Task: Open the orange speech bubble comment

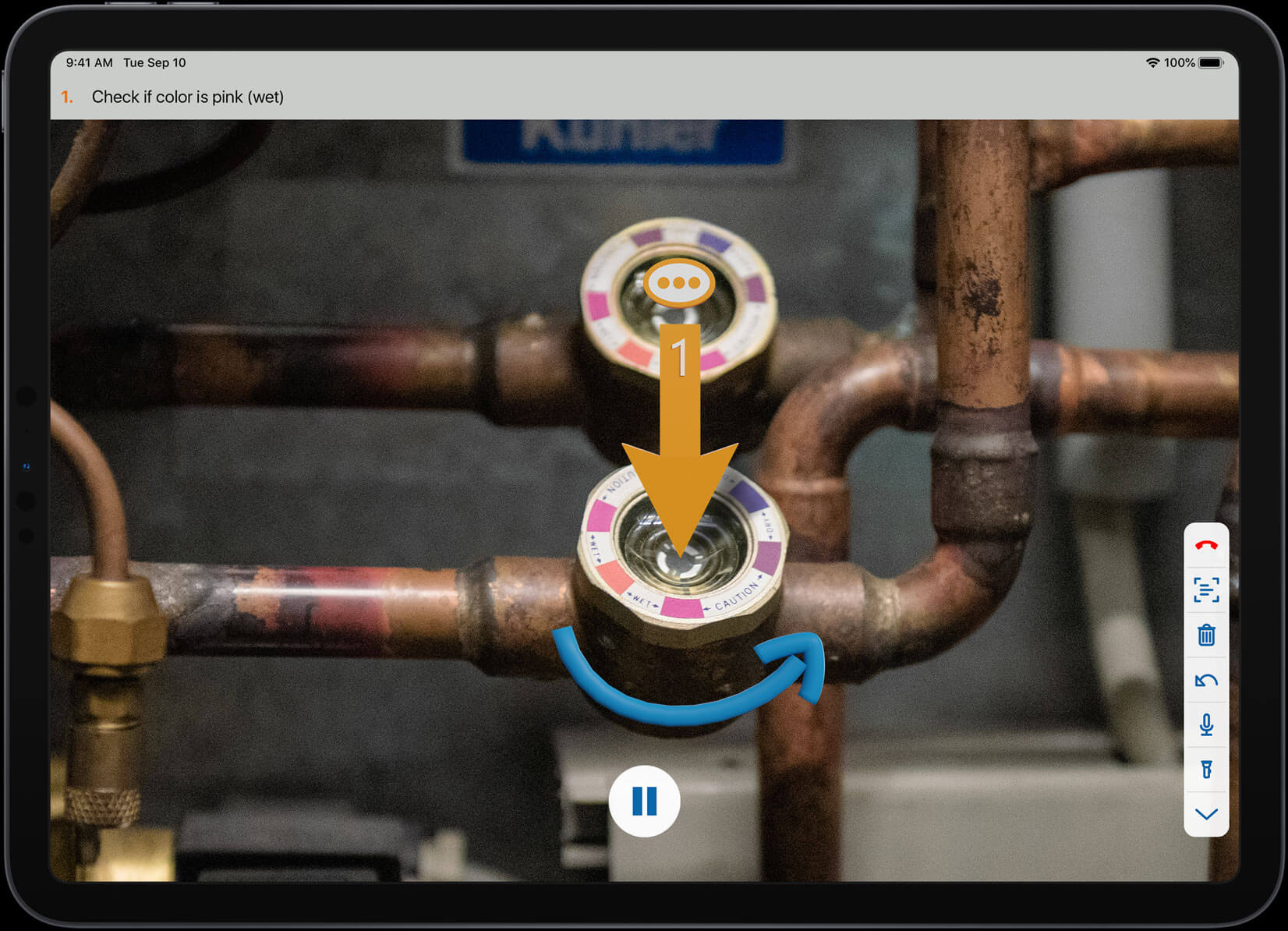Action: 678,282
